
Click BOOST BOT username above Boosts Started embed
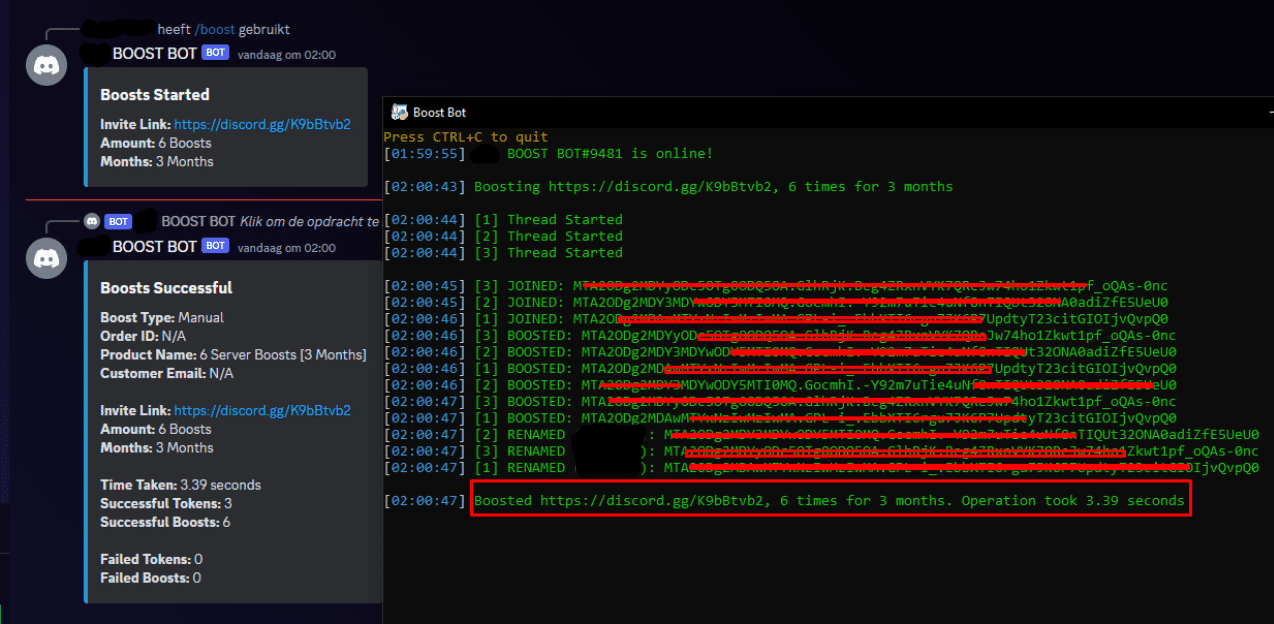(155, 53)
